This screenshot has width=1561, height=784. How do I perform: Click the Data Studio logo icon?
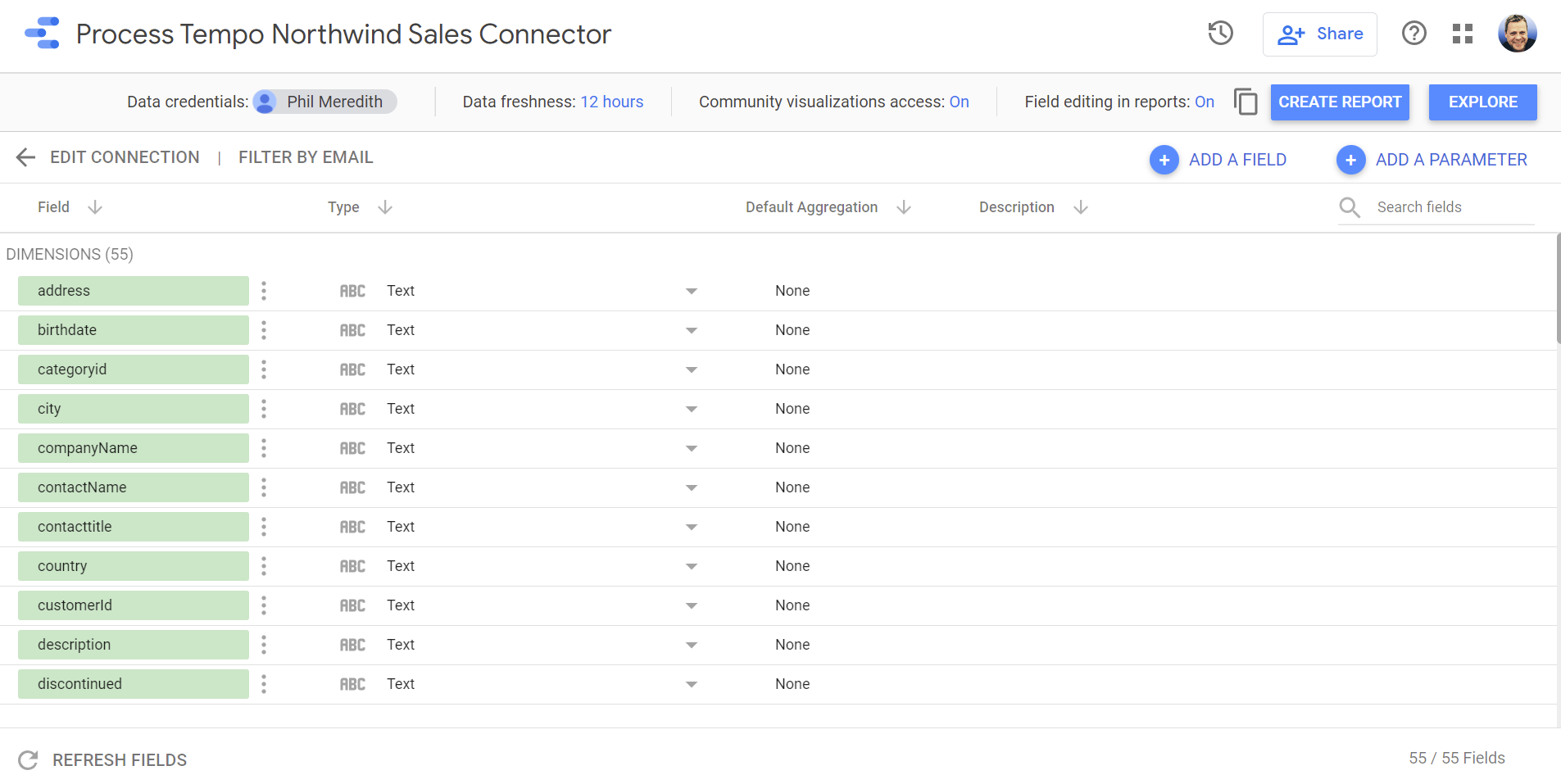[42, 34]
